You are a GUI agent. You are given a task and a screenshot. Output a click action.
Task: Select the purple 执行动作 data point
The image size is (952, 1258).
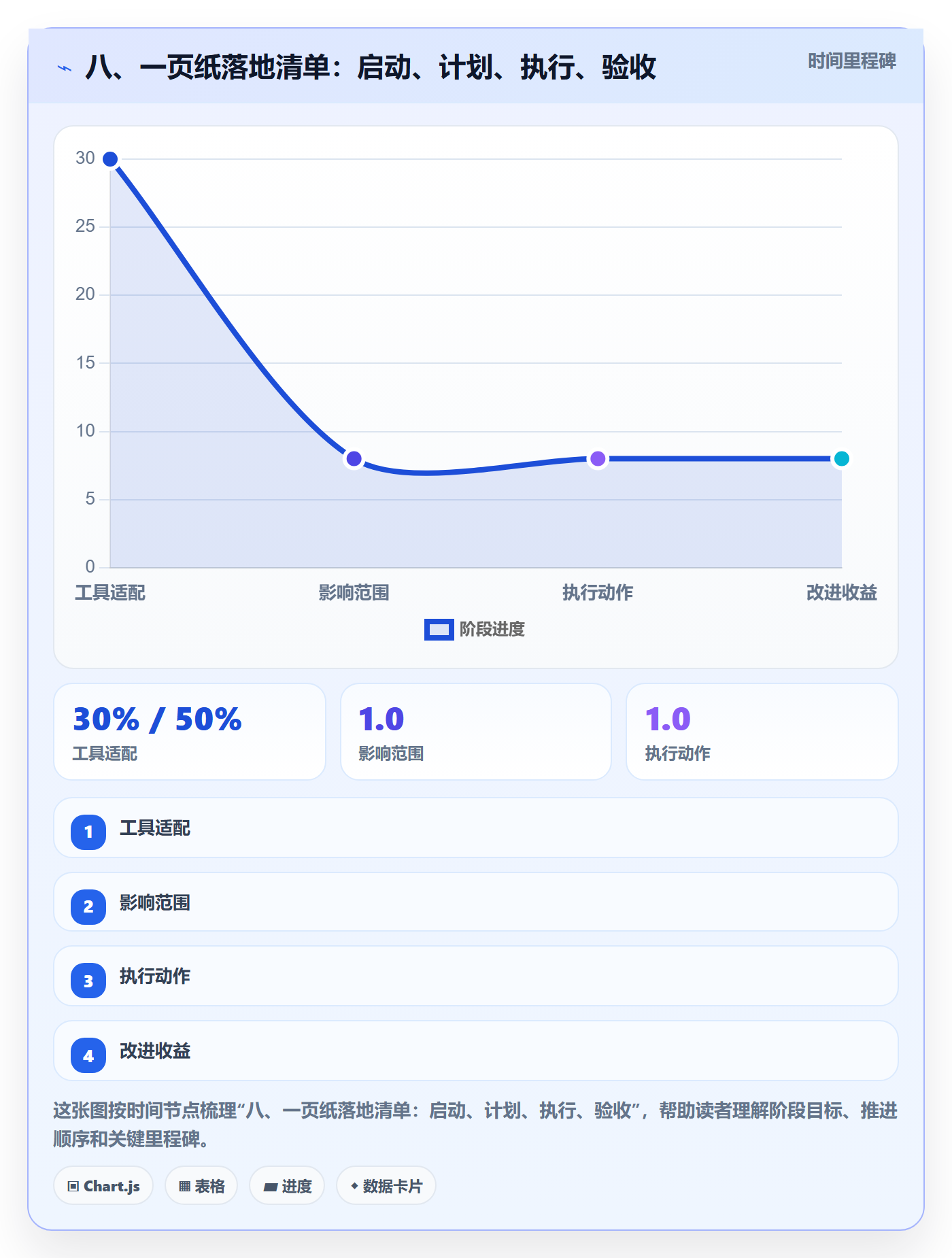598,459
